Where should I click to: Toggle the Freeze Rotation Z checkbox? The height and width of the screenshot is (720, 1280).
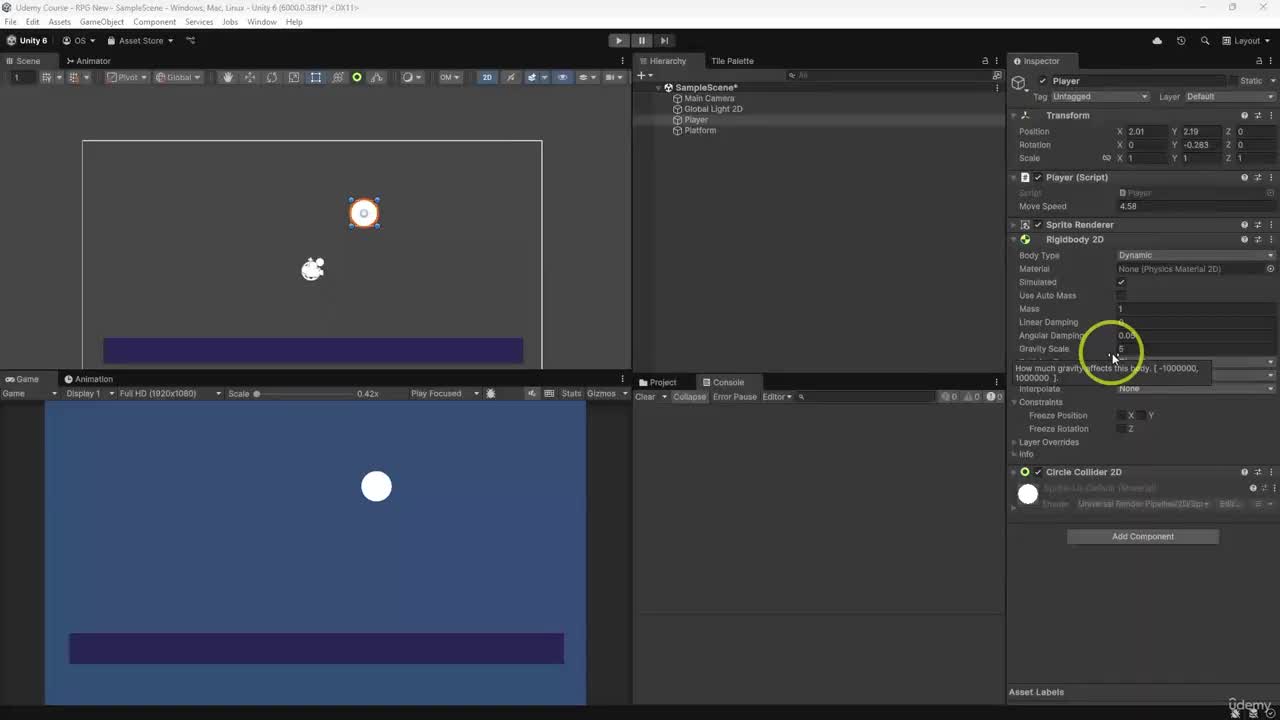pos(1121,429)
